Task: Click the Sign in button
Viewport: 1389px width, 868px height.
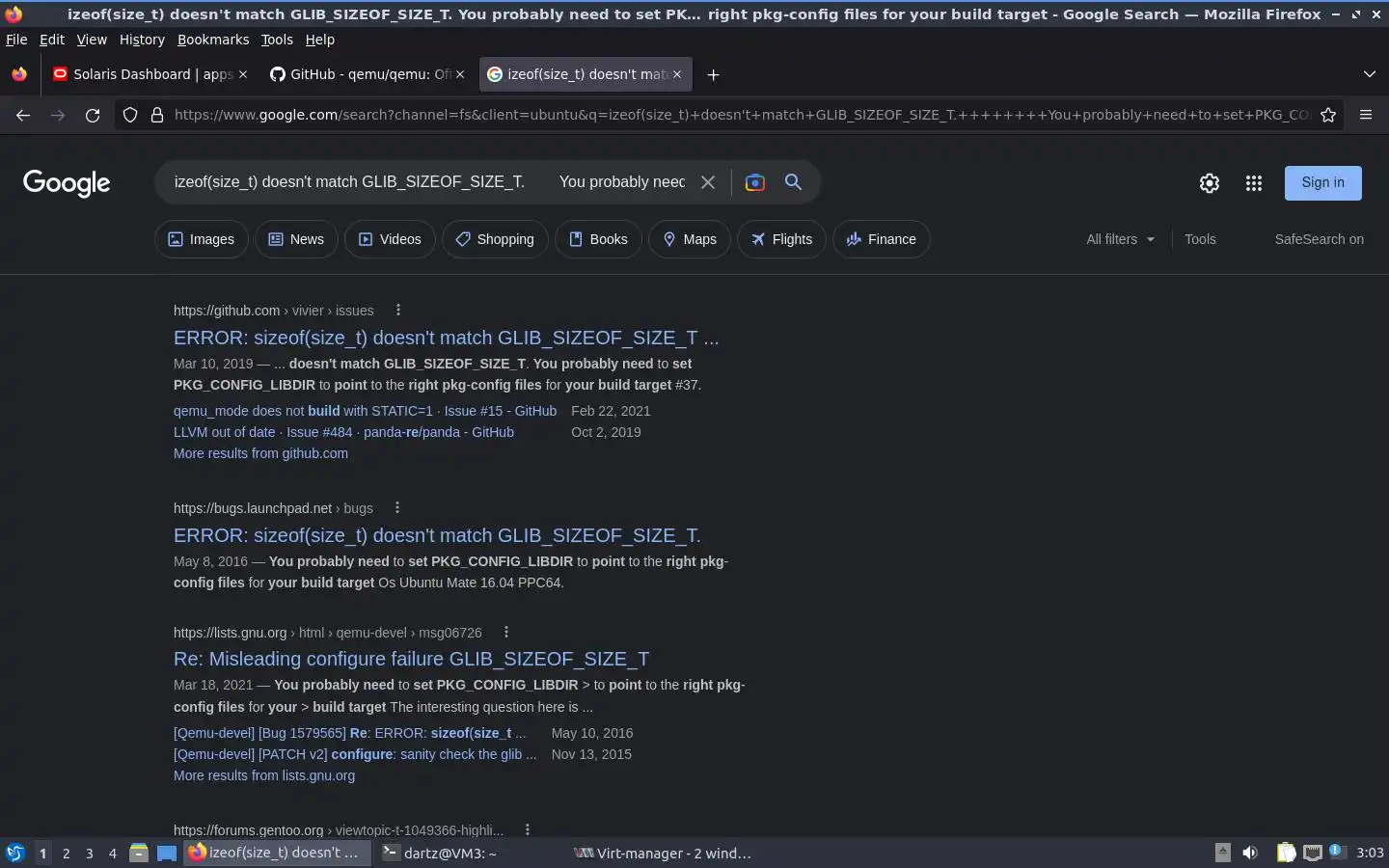Action: point(1322,182)
